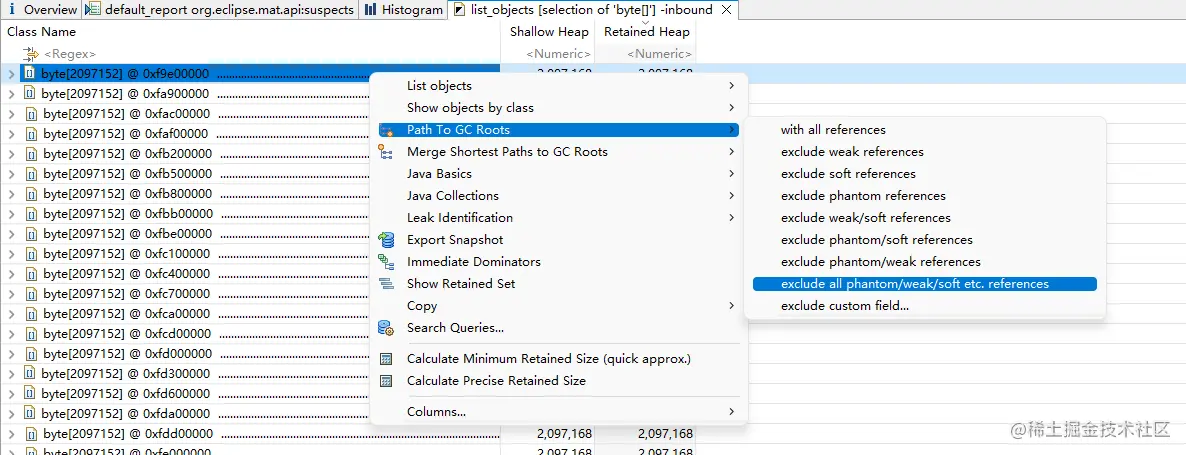
Task: Click the Immediate Dominators icon
Action: click(386, 262)
